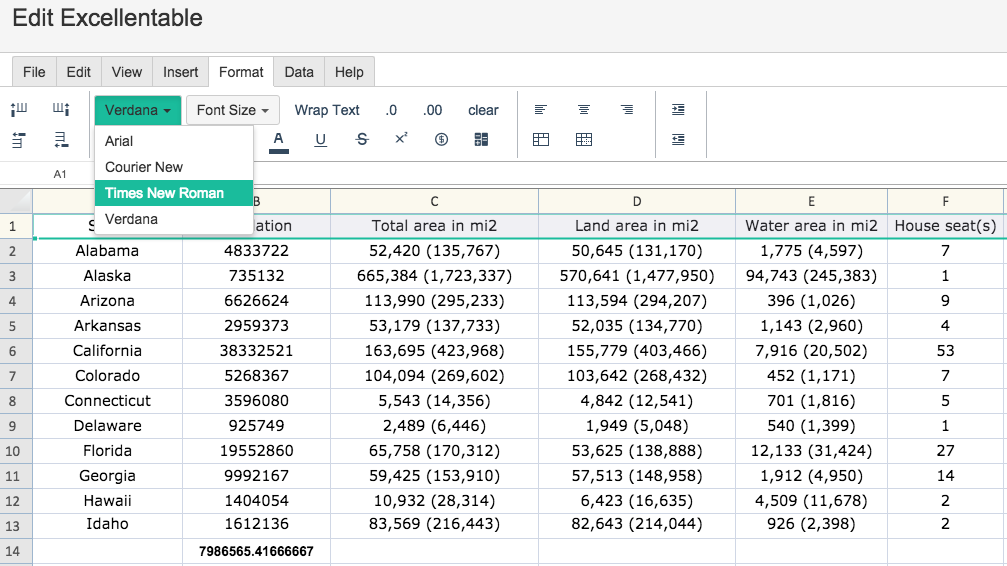This screenshot has width=1007, height=566.
Task: Center align the text
Action: click(x=584, y=110)
